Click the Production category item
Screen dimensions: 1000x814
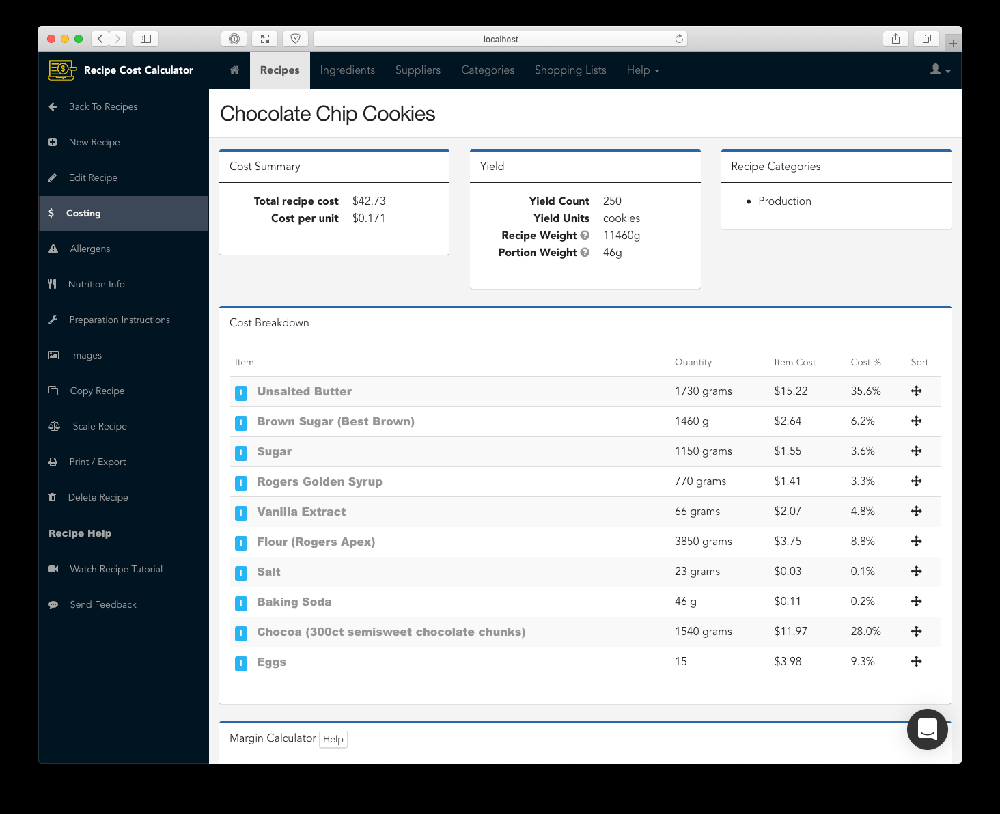point(784,201)
